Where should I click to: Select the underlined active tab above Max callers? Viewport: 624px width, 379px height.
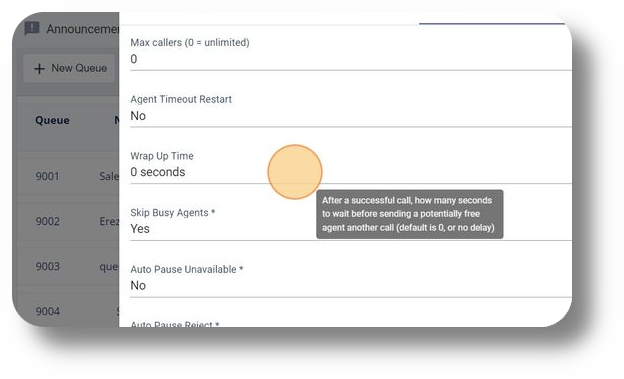click(x=492, y=21)
